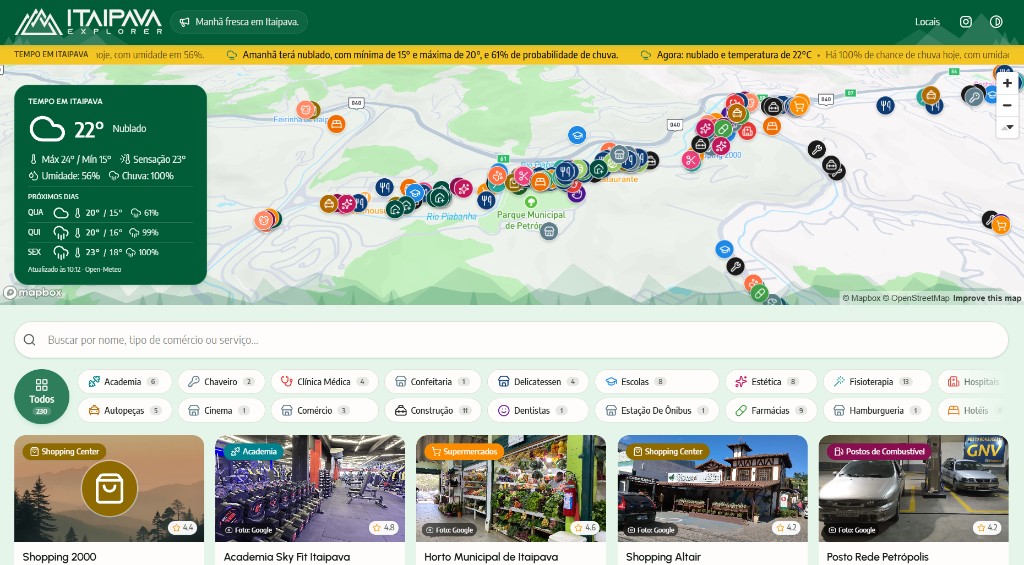Select the green tree marker at Parque Municipal
This screenshot has height=565, width=1024.
[531, 202]
